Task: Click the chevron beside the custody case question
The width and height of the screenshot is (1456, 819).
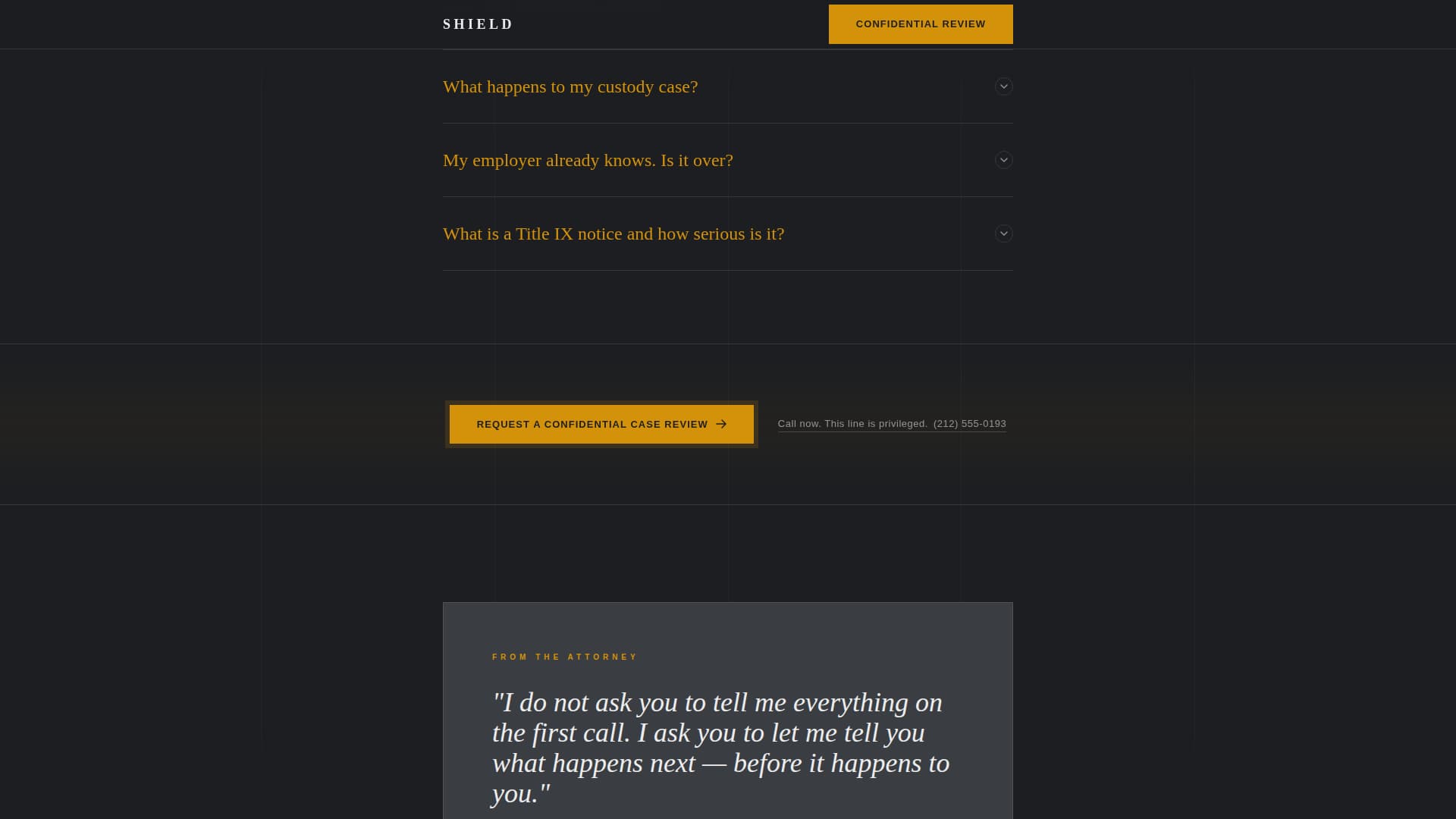Action: pos(1003,86)
